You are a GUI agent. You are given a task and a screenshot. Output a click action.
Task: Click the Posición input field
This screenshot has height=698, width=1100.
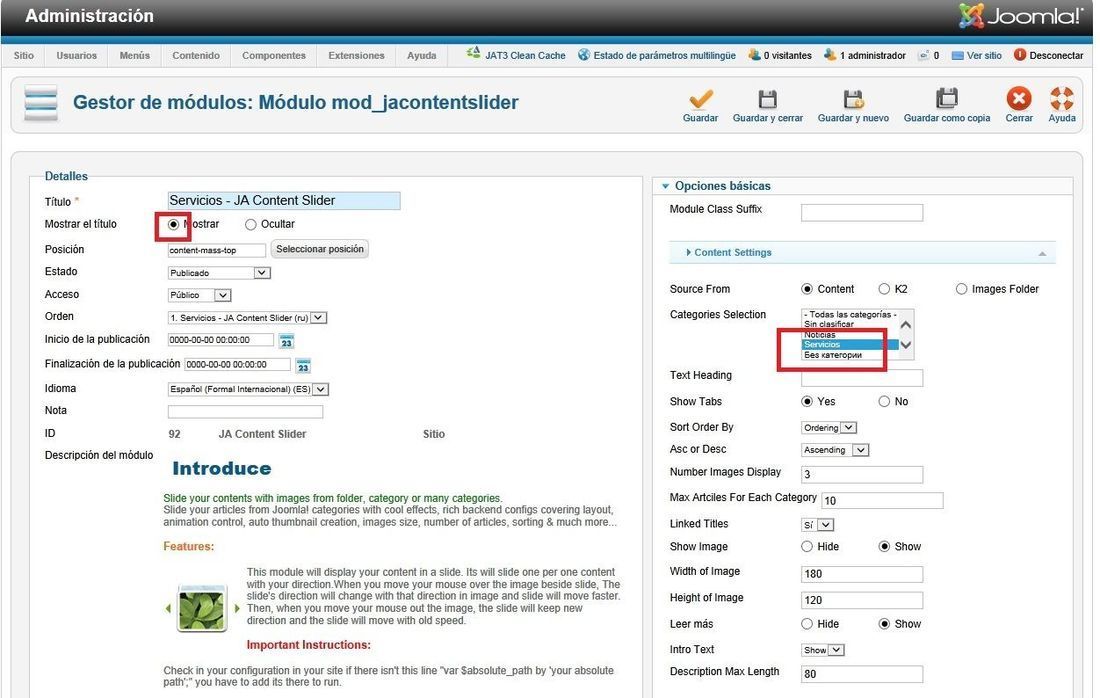pyautogui.click(x=217, y=250)
